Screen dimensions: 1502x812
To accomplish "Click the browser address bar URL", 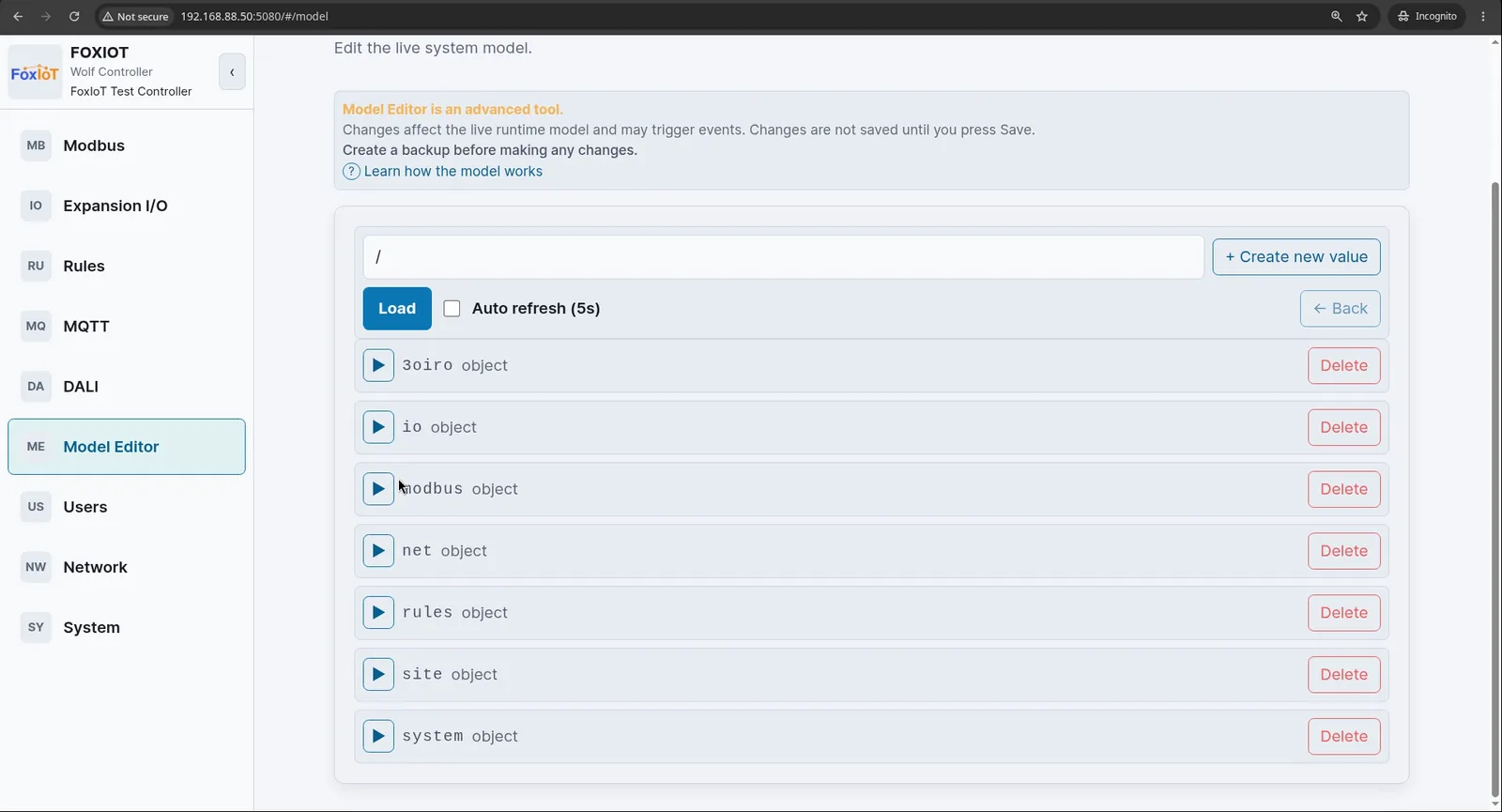I will (254, 16).
